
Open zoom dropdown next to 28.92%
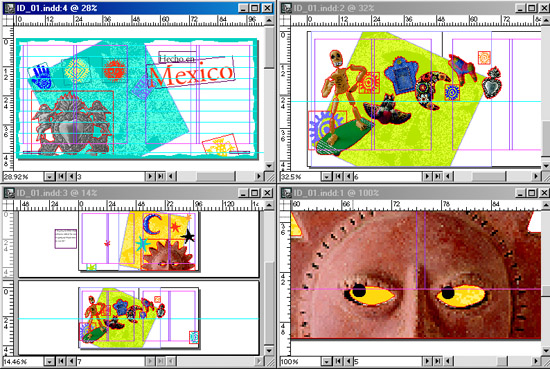coord(49,176)
